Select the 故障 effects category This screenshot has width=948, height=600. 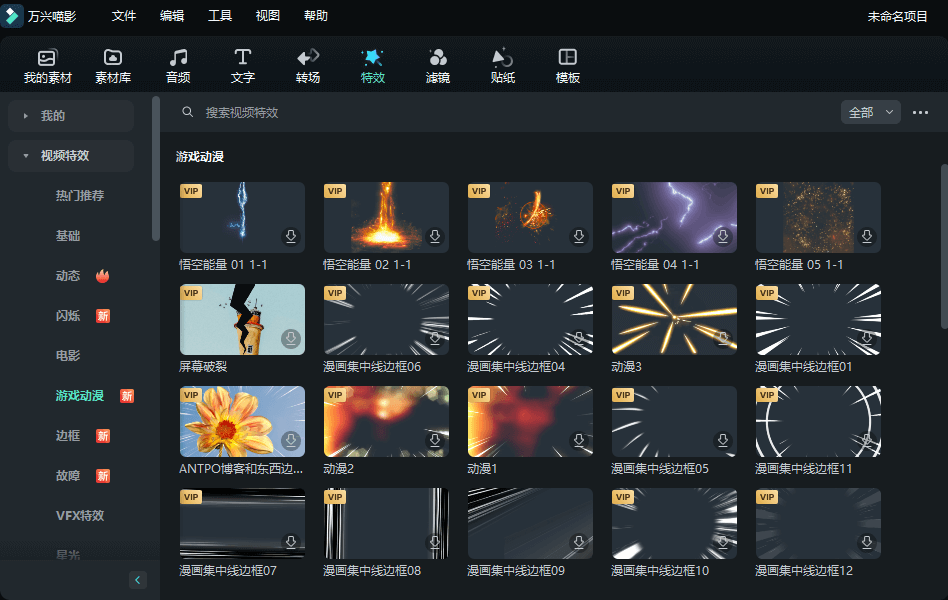(x=68, y=476)
